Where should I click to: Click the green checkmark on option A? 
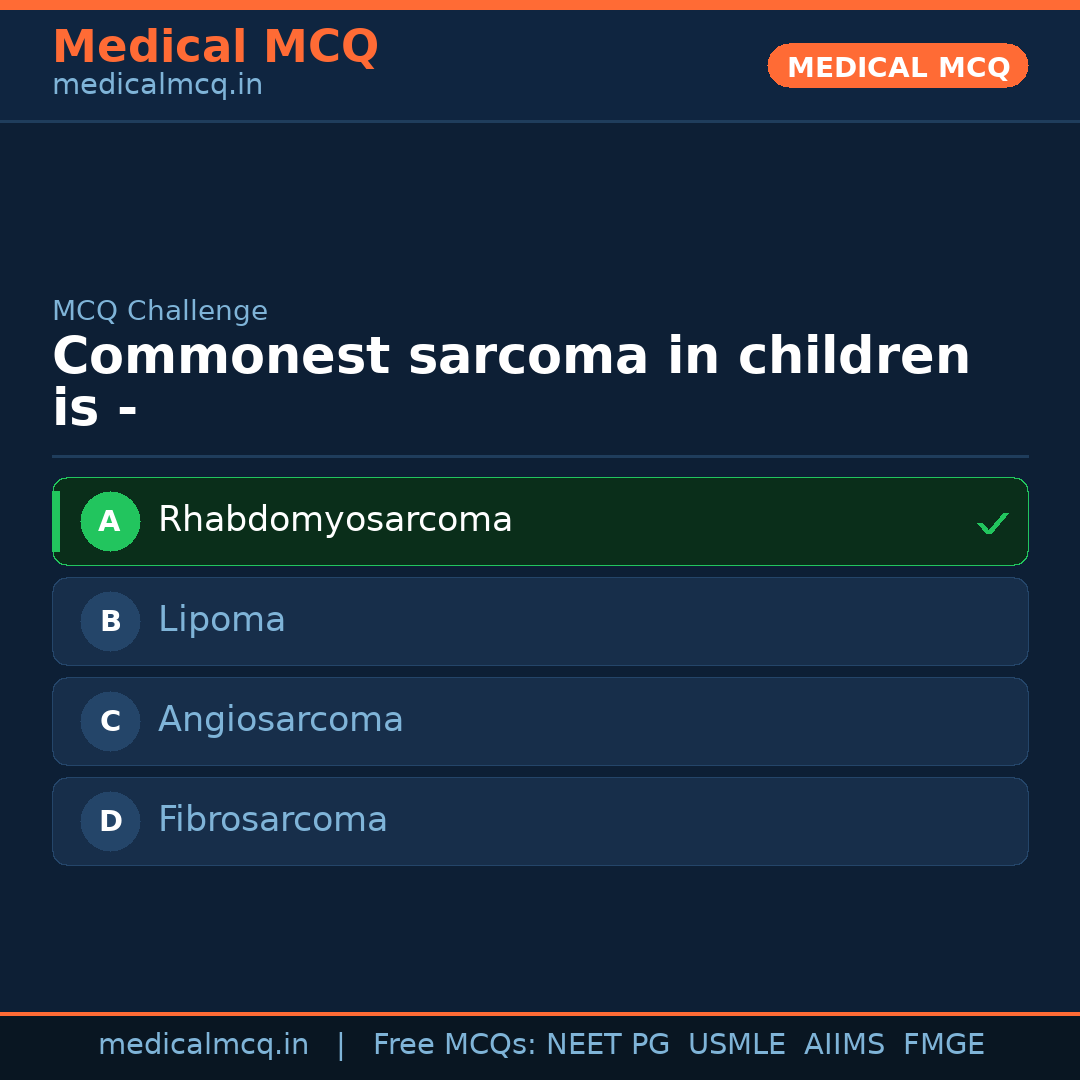(x=992, y=523)
